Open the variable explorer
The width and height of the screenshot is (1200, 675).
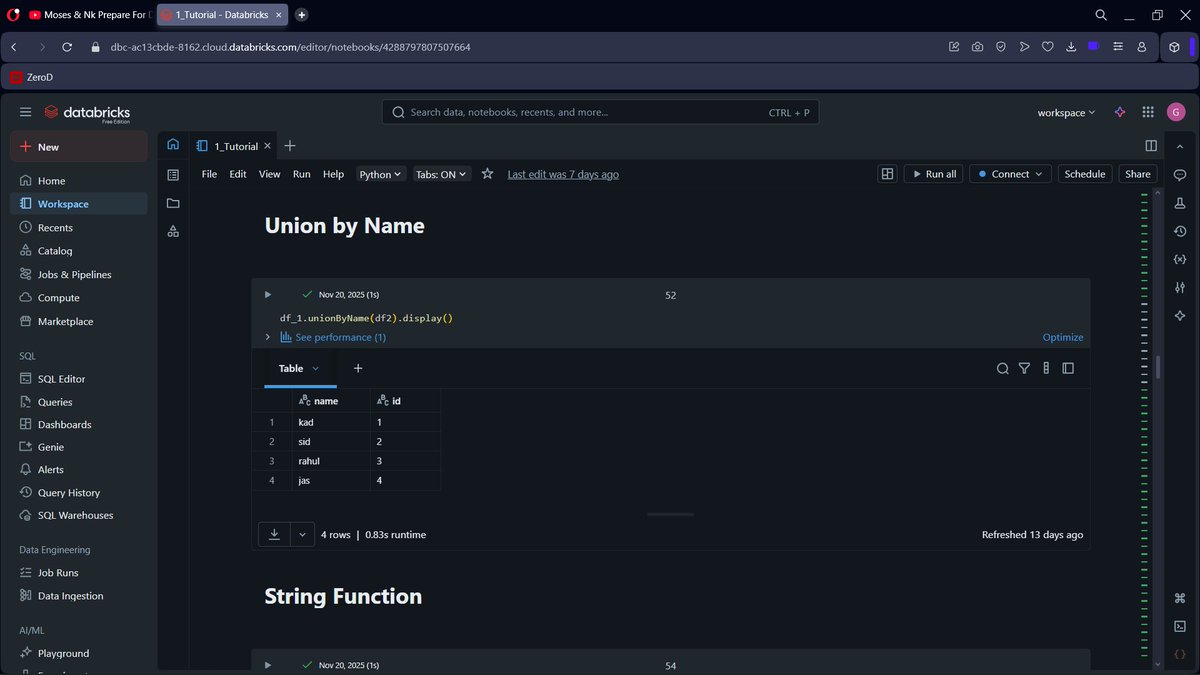[x=1180, y=259]
